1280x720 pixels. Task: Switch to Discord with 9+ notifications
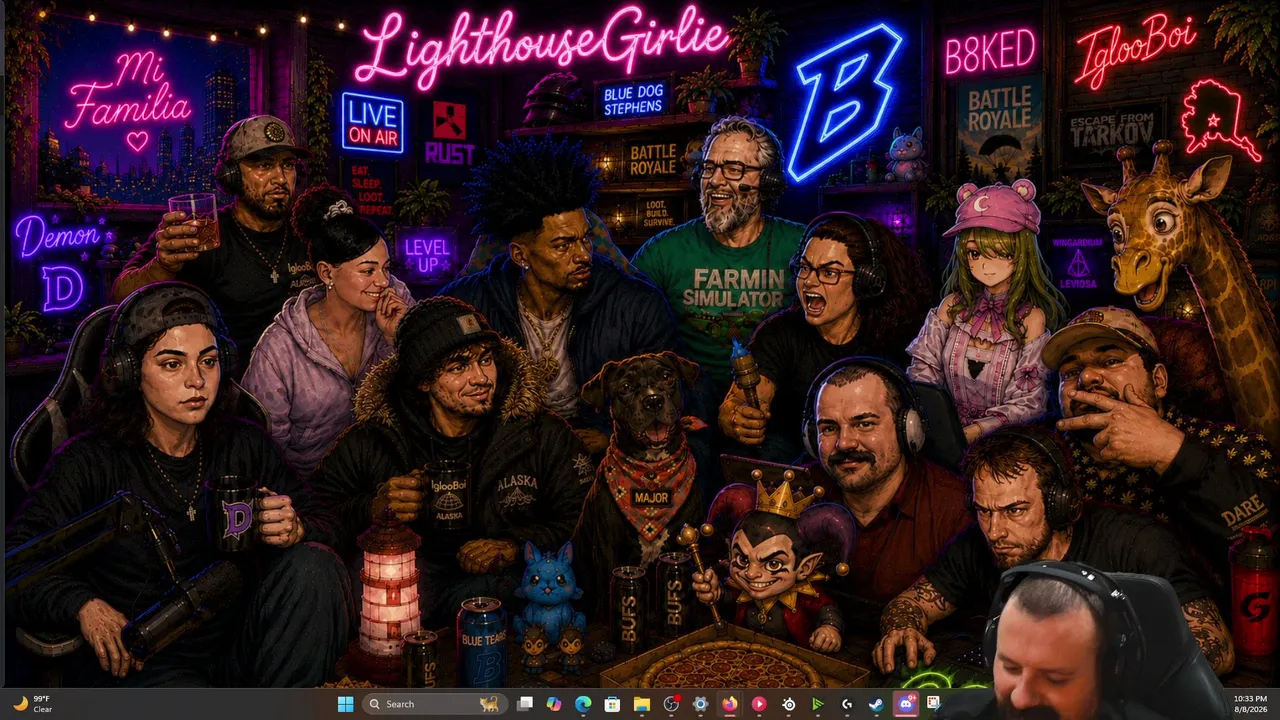click(x=906, y=704)
